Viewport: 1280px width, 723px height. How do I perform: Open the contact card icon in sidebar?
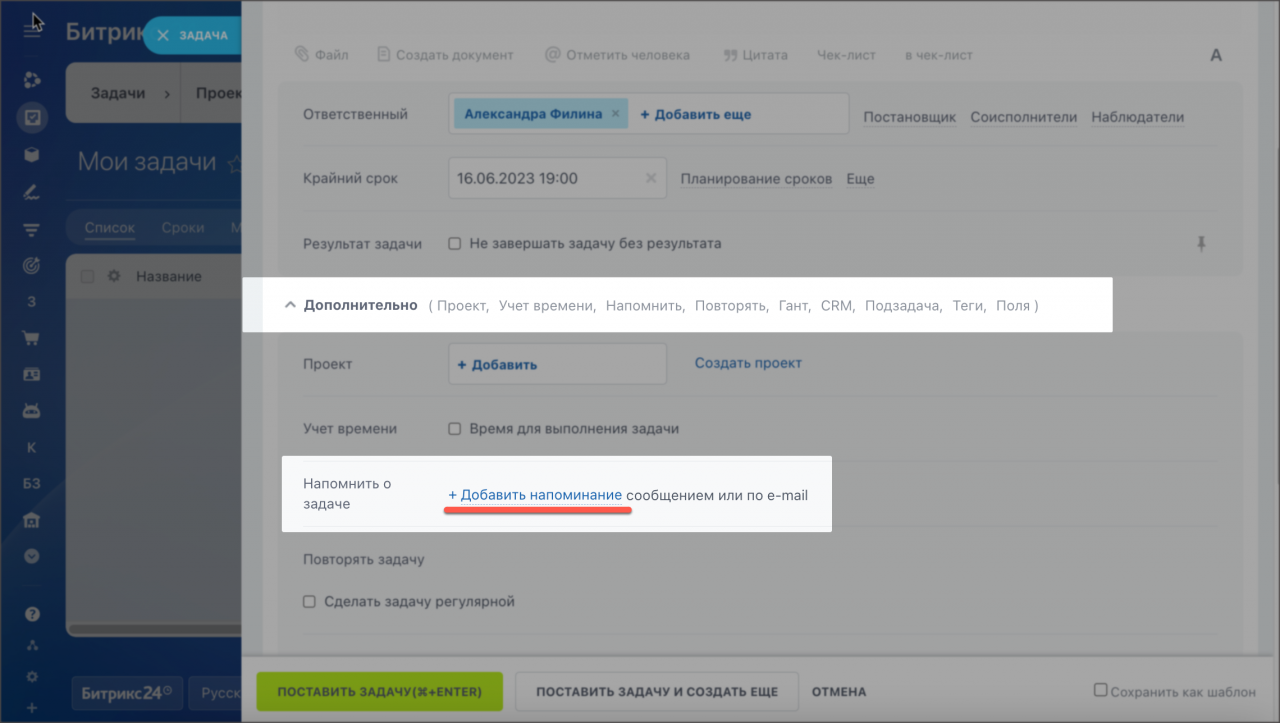point(32,374)
